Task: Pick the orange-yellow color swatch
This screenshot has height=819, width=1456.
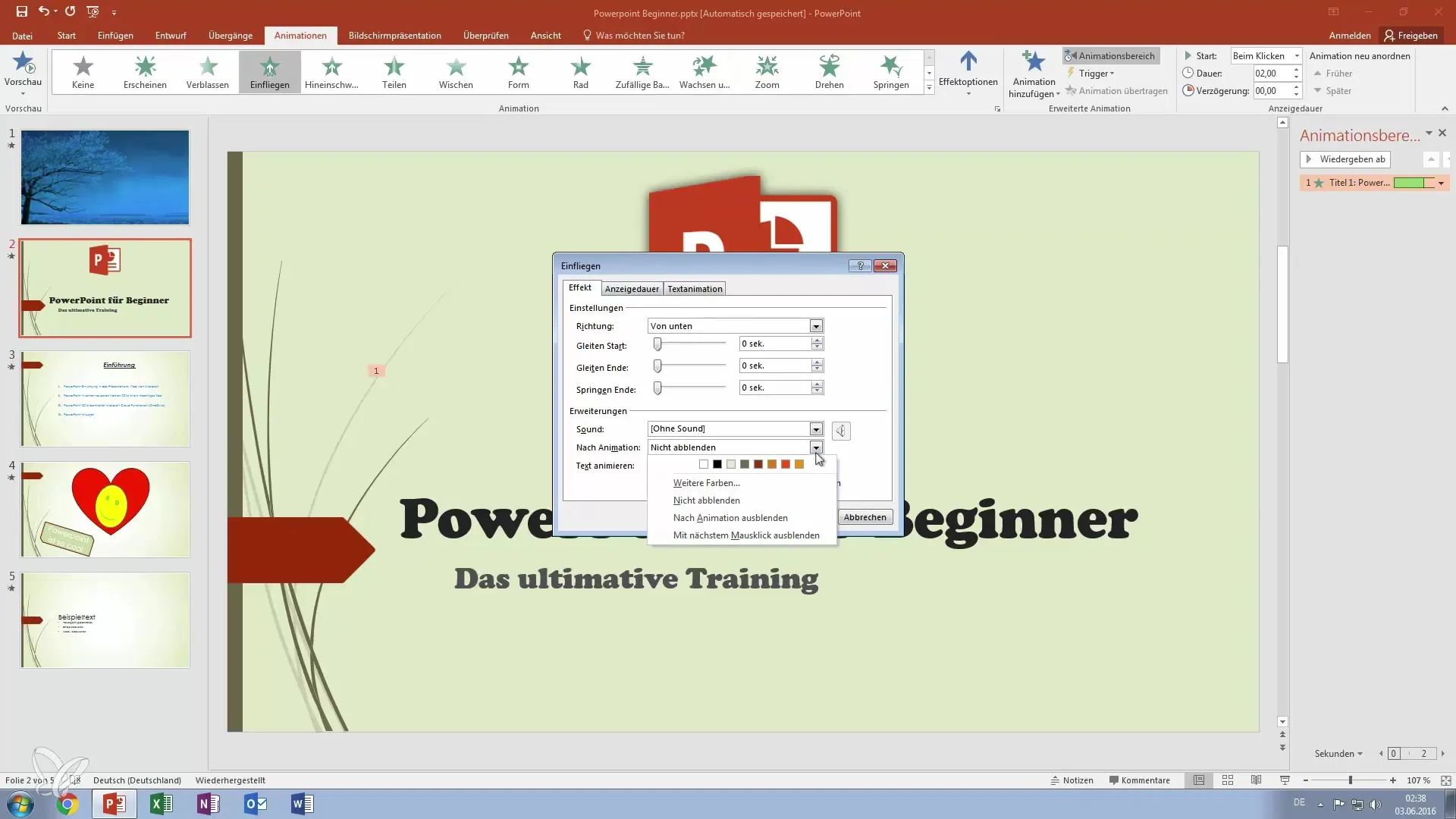Action: (799, 464)
